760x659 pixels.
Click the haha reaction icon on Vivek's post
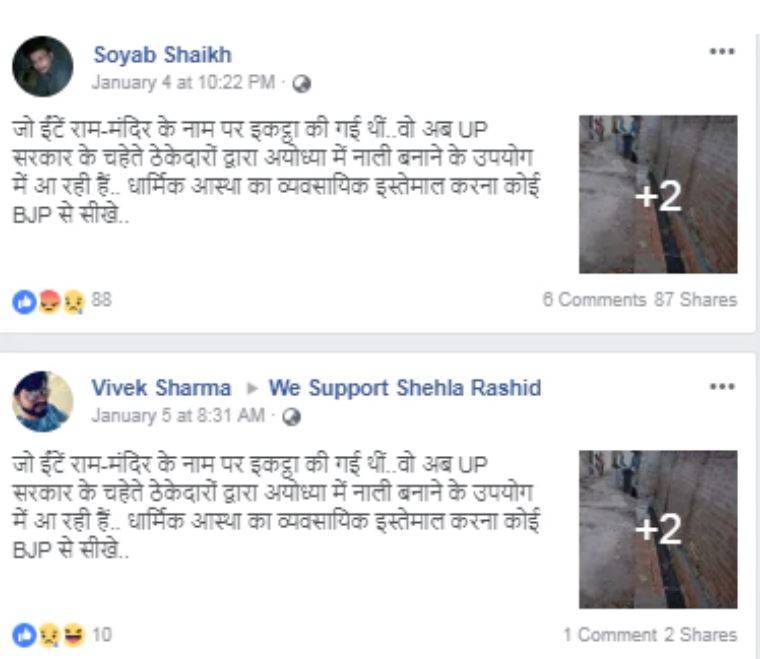coord(74,635)
